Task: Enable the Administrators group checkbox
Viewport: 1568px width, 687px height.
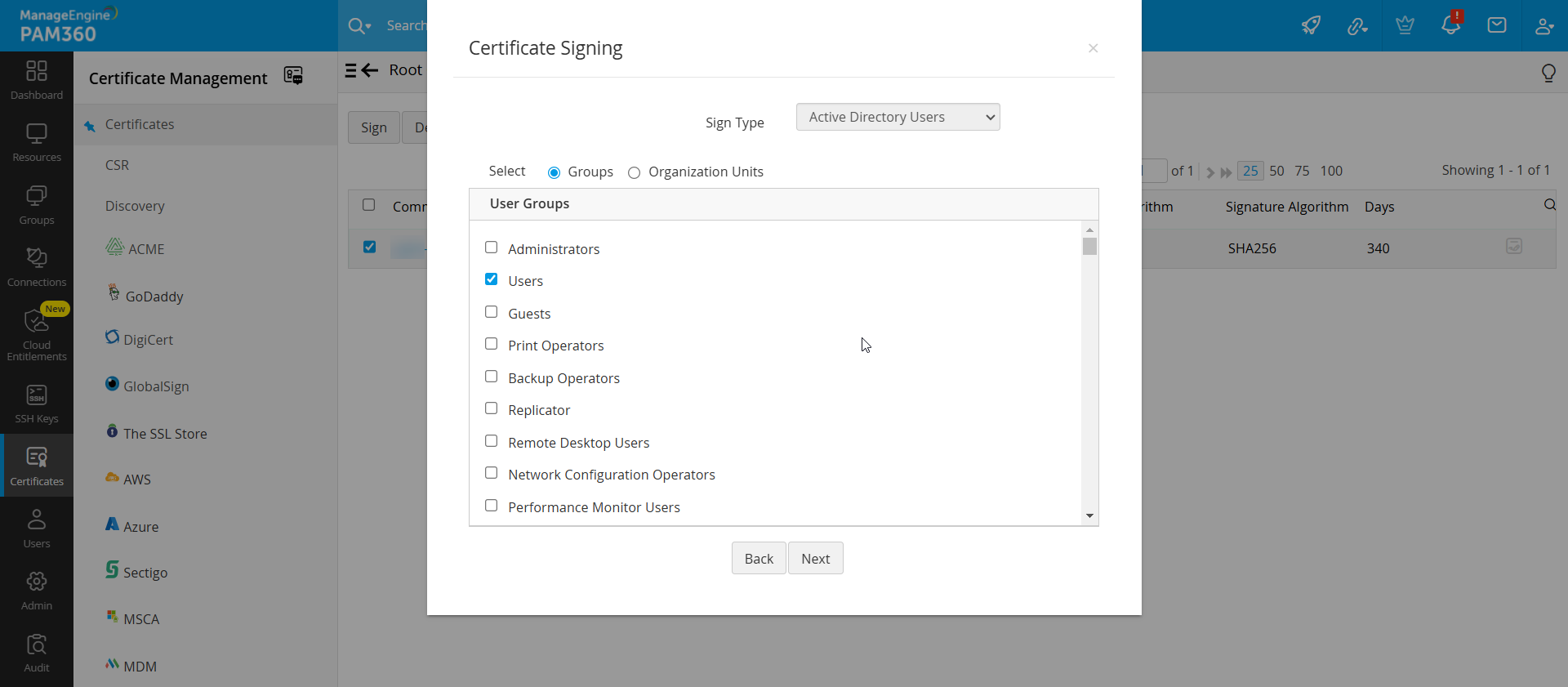Action: click(491, 247)
